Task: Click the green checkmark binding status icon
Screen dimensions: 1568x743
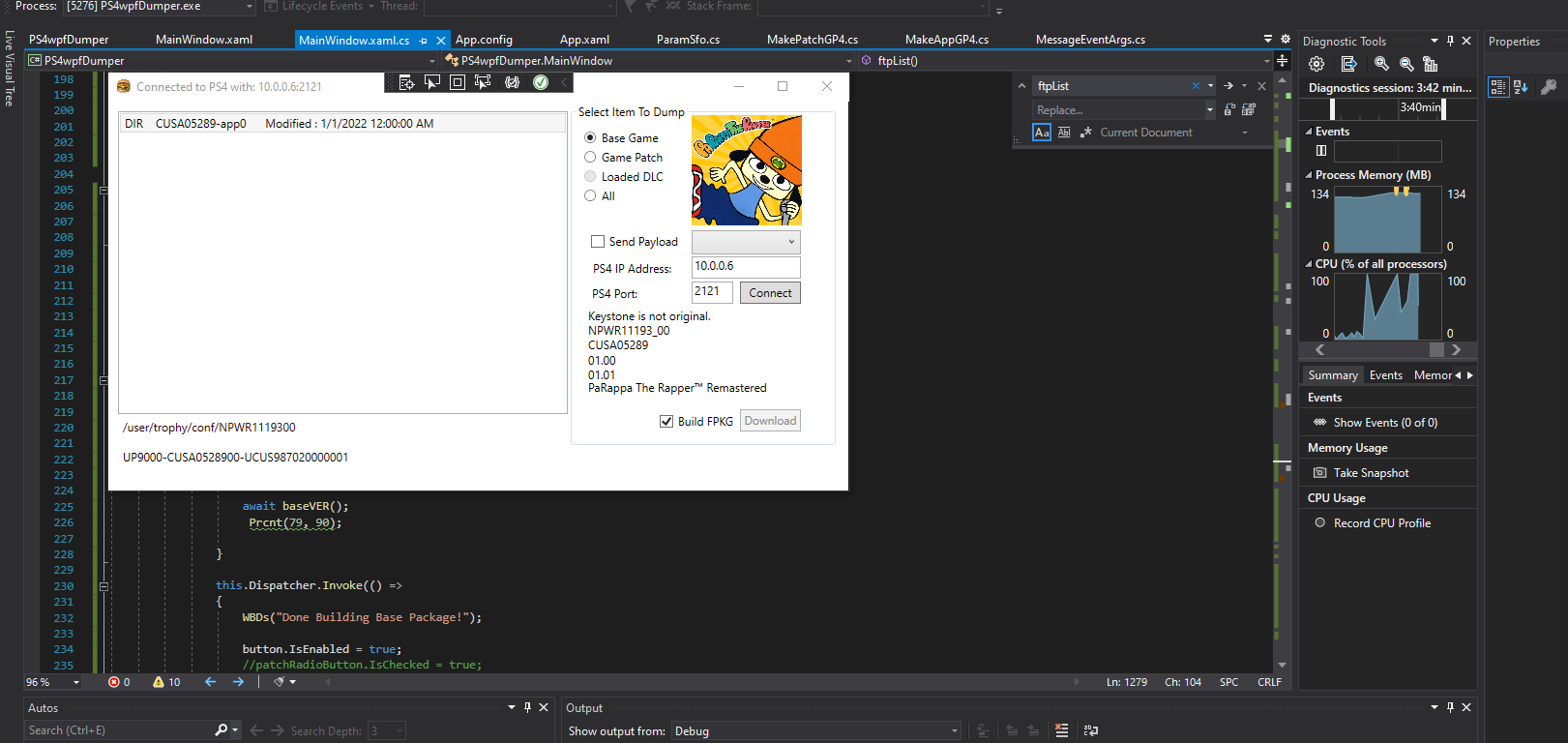Action: pyautogui.click(x=541, y=82)
